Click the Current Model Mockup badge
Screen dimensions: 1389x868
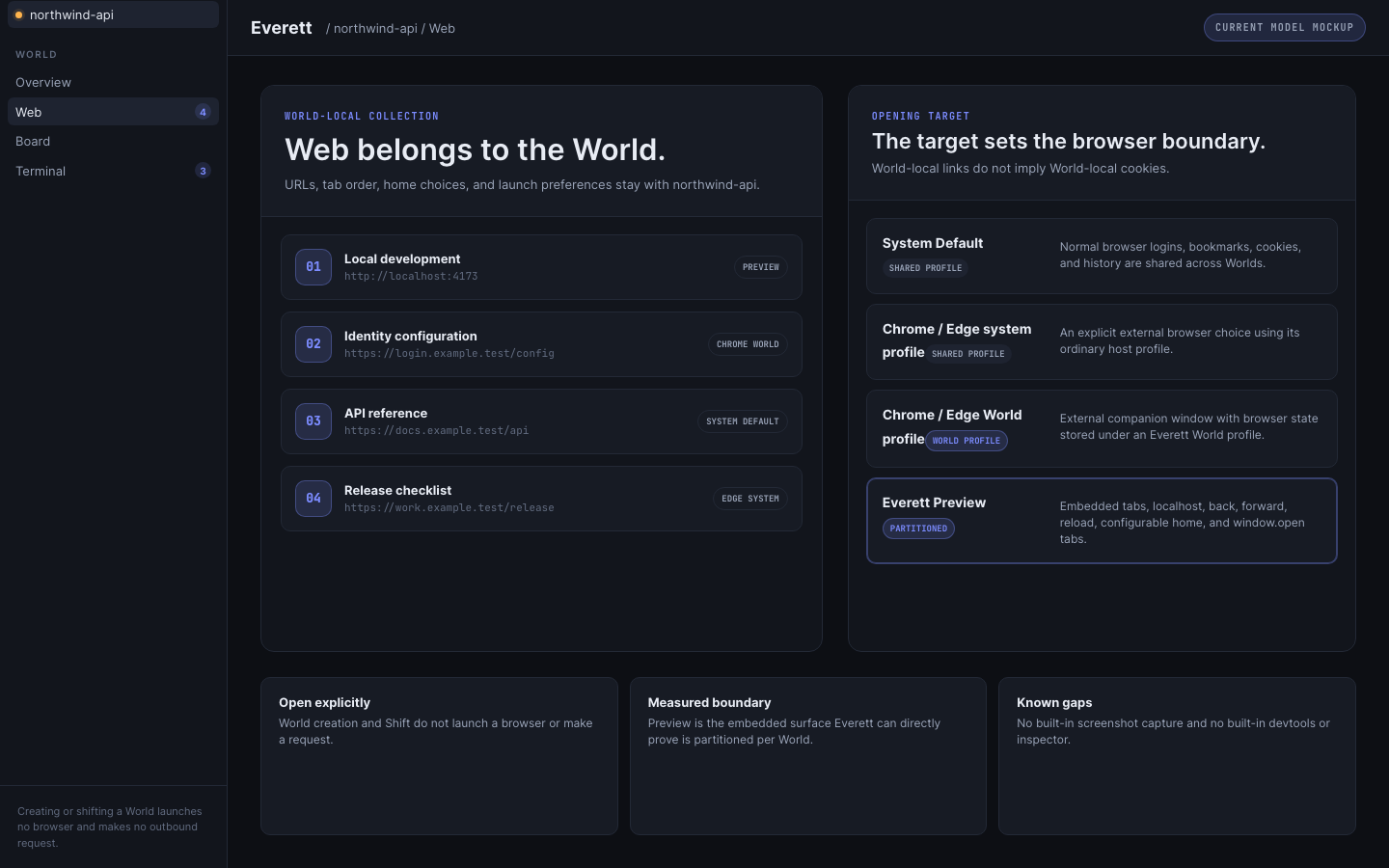point(1284,27)
